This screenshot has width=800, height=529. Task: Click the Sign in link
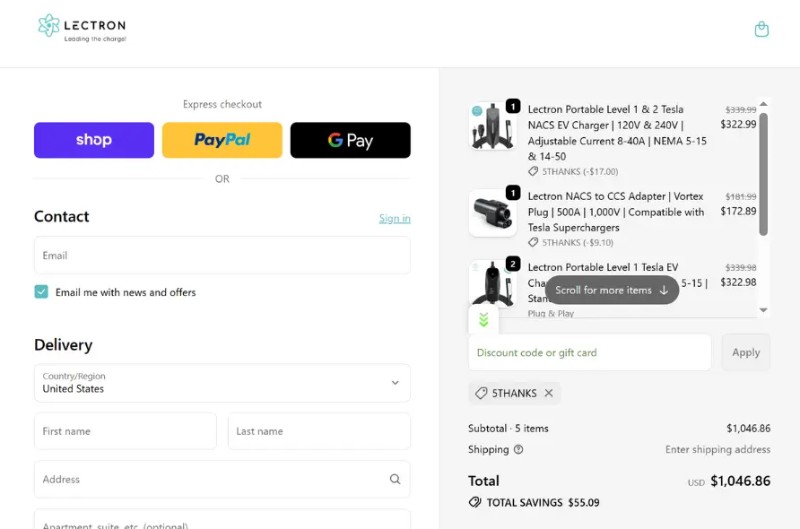(x=394, y=218)
